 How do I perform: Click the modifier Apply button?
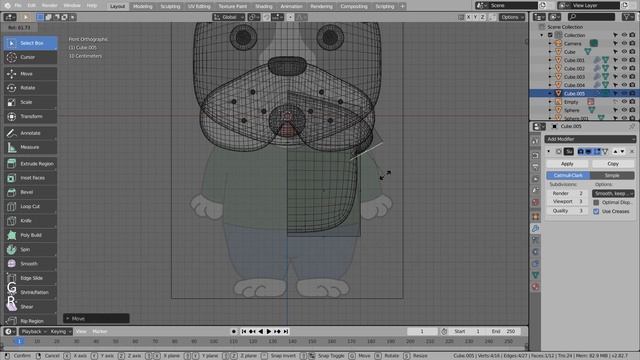567,164
